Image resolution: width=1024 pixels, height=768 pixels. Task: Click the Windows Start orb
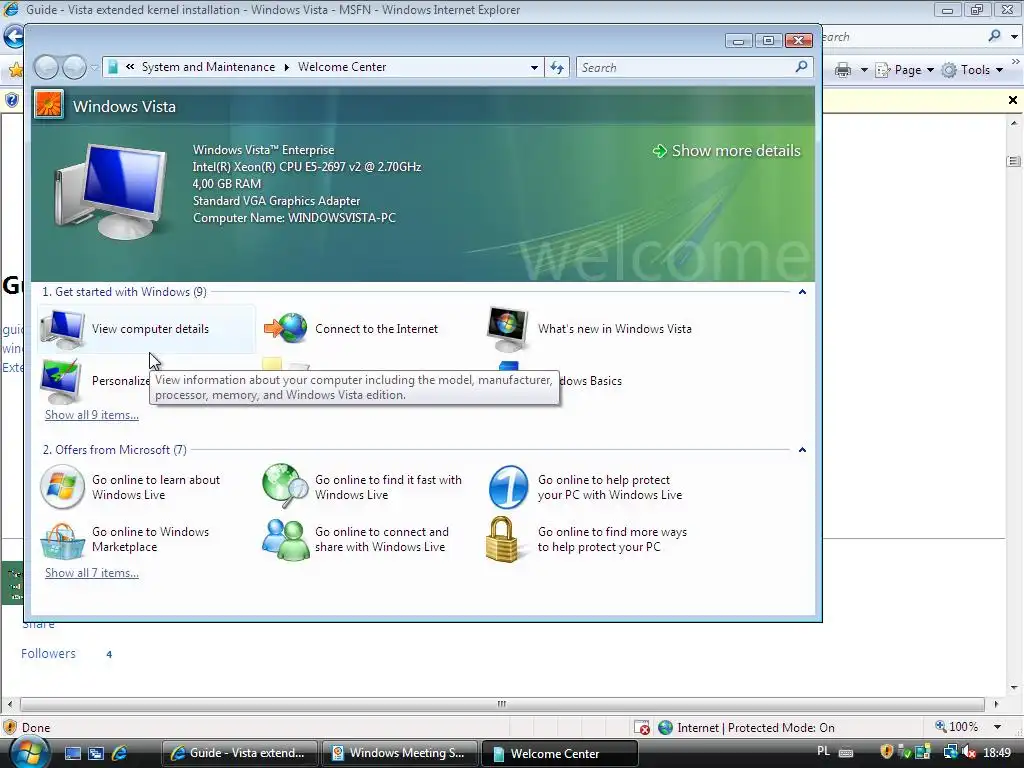tap(29, 752)
